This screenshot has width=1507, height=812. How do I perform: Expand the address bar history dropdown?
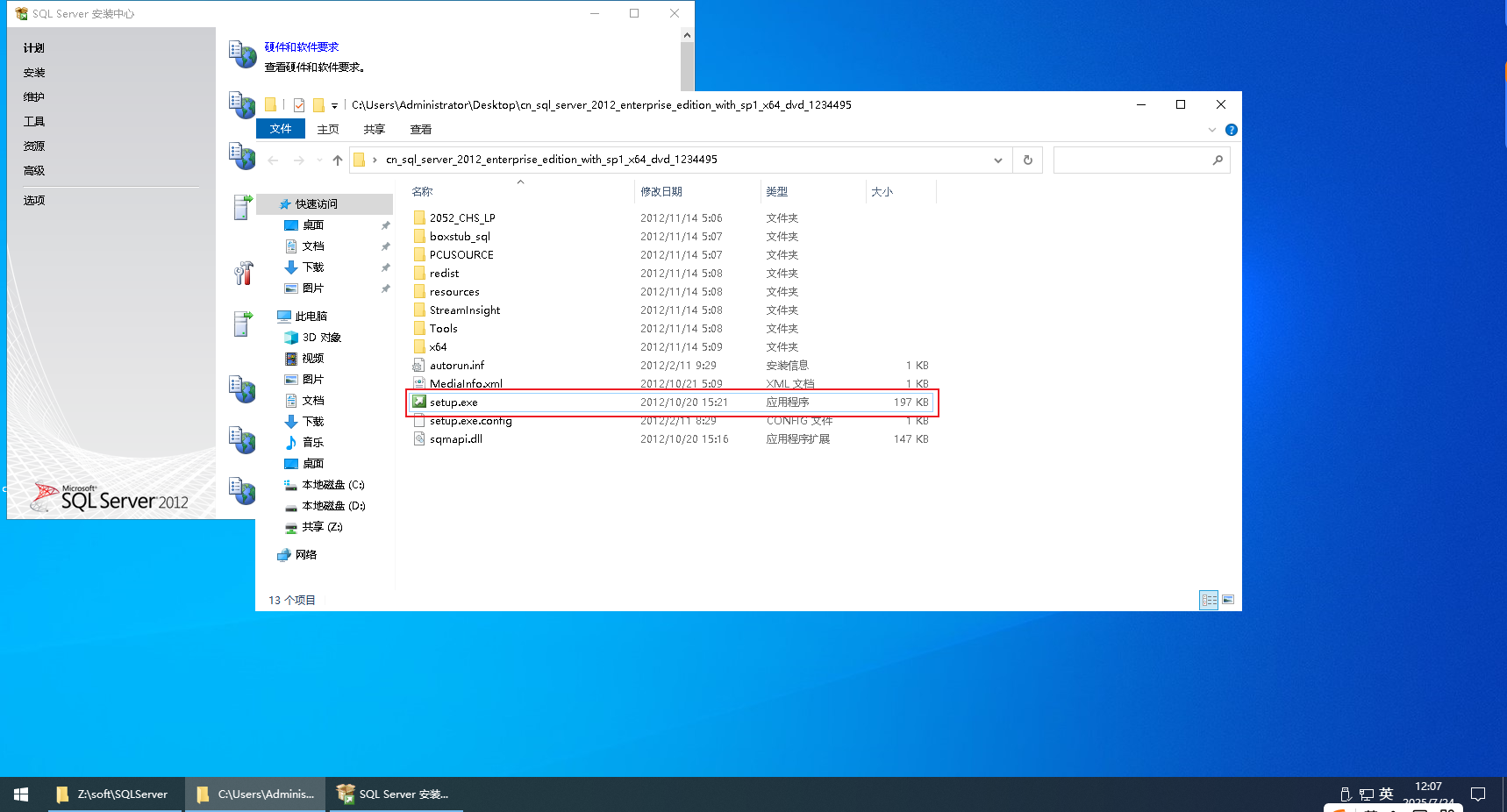[x=998, y=160]
